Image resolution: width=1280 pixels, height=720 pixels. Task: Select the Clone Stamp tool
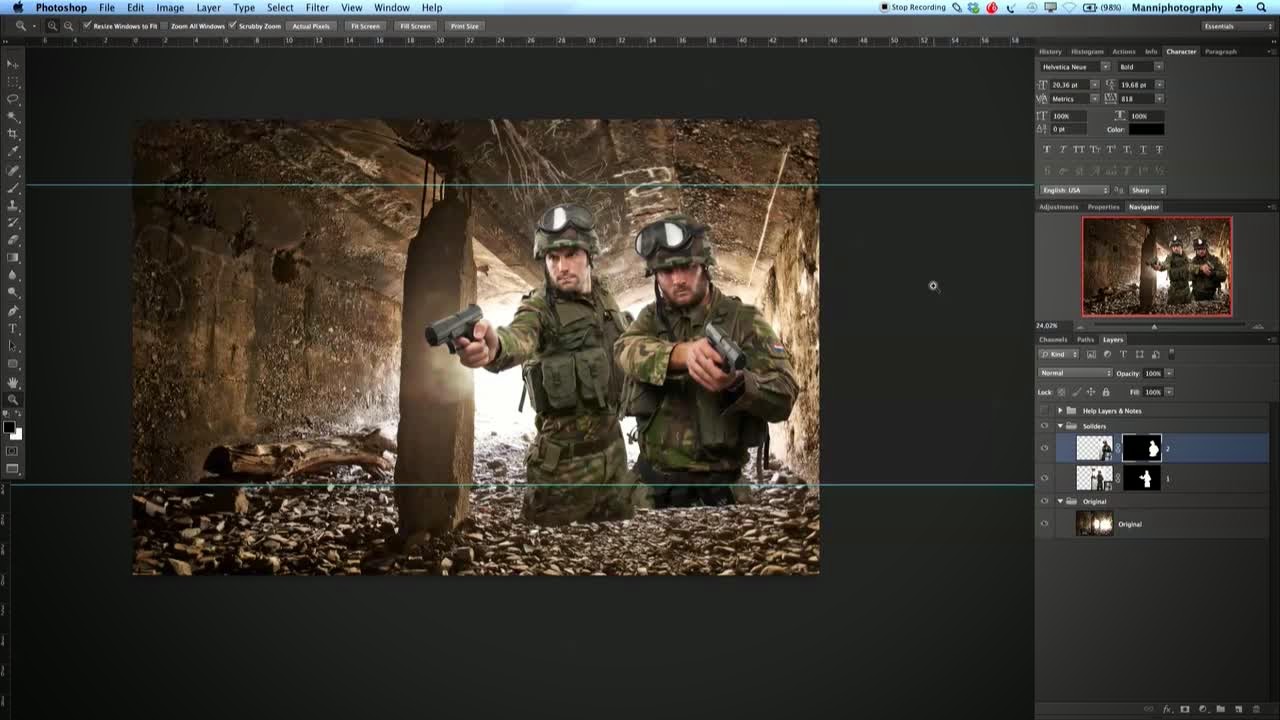coord(13,205)
